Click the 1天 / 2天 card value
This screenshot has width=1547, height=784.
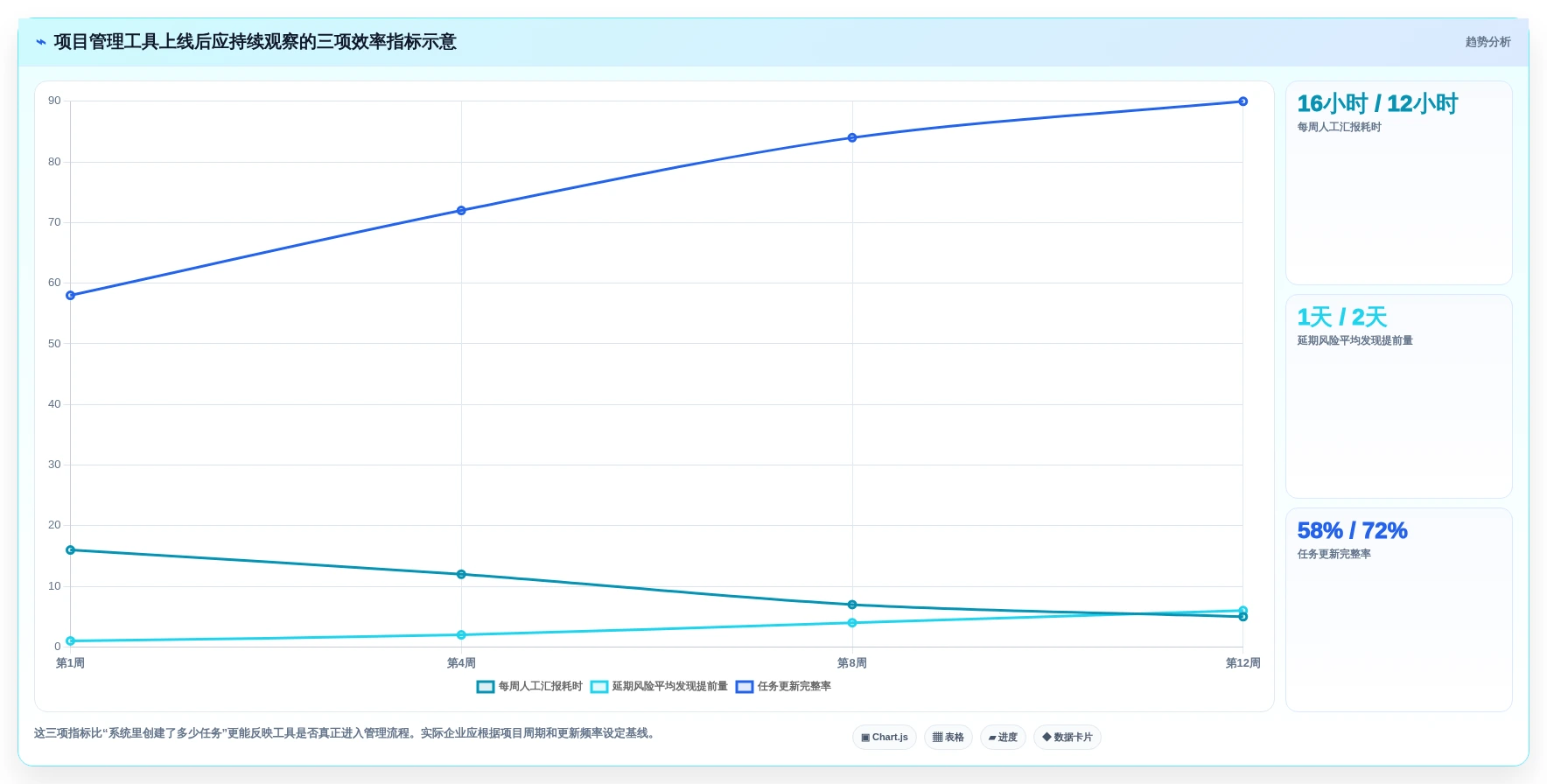[x=1342, y=318]
